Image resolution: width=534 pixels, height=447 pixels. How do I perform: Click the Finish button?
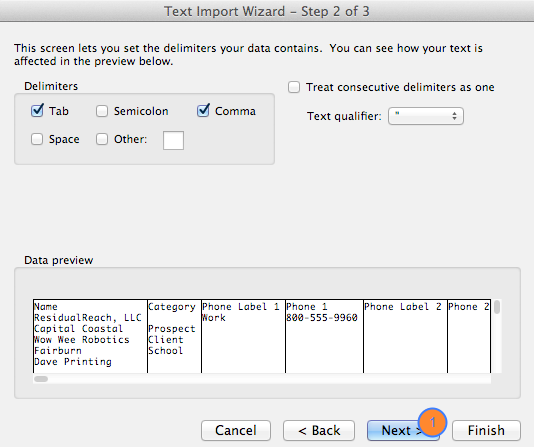pos(486,430)
